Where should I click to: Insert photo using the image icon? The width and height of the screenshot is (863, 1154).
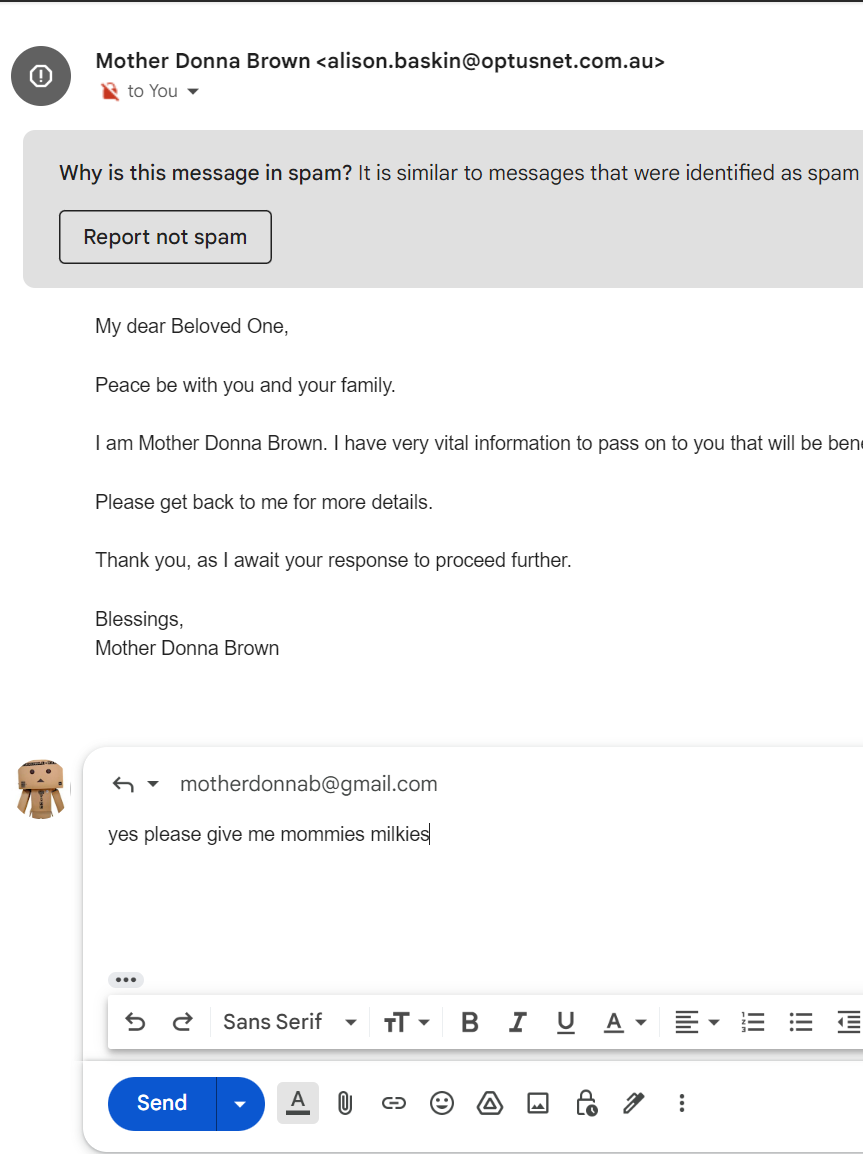[538, 1103]
